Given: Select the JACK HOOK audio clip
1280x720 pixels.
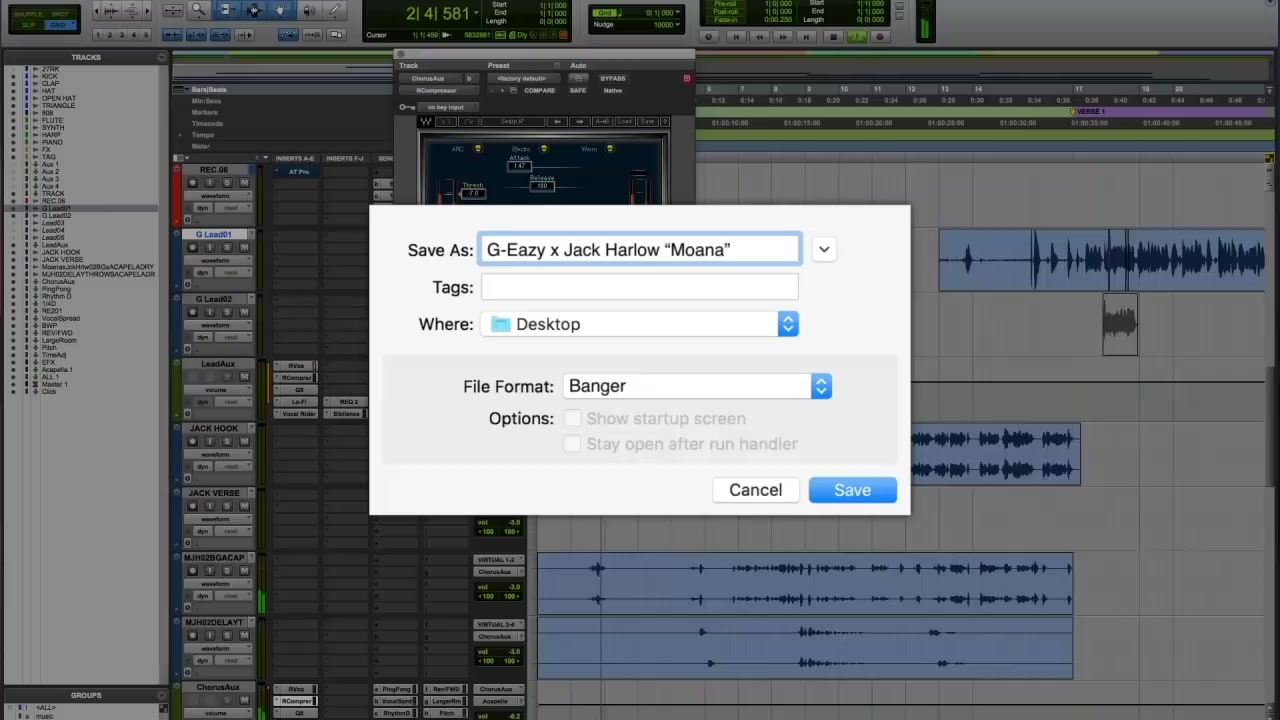Looking at the screenshot, I should click(x=996, y=455).
